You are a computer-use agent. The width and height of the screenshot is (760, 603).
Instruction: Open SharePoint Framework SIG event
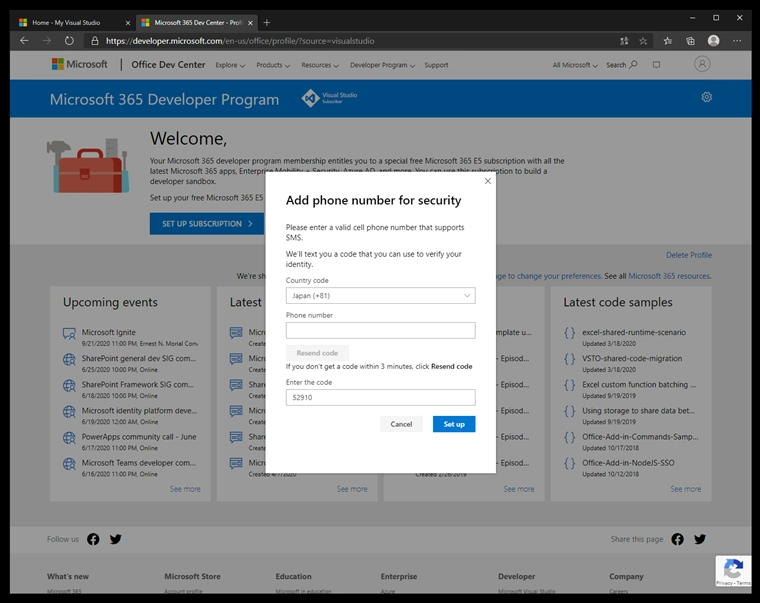click(x=138, y=384)
